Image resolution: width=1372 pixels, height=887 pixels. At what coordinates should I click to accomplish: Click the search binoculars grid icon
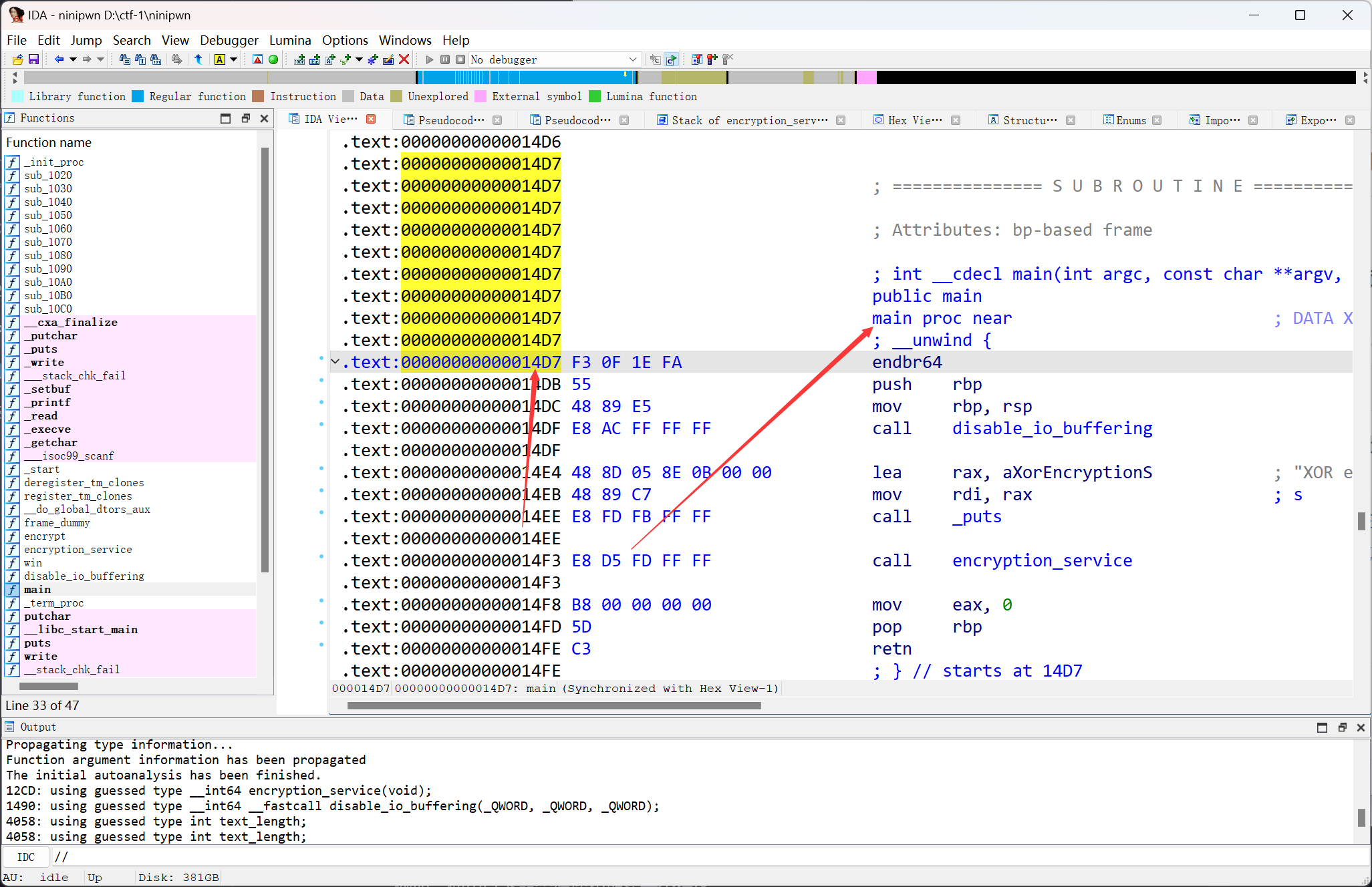click(124, 59)
